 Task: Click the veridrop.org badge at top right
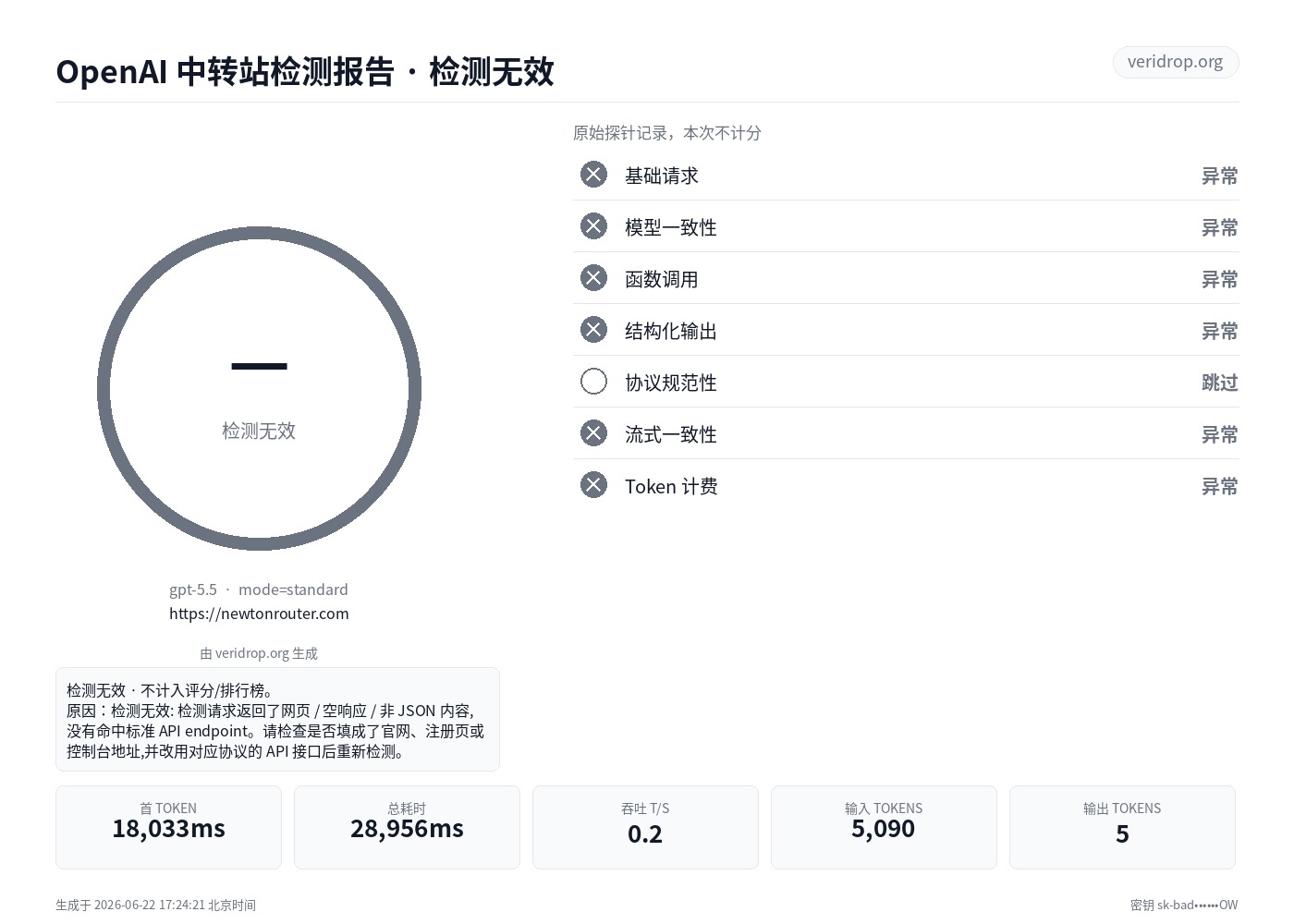[1175, 62]
